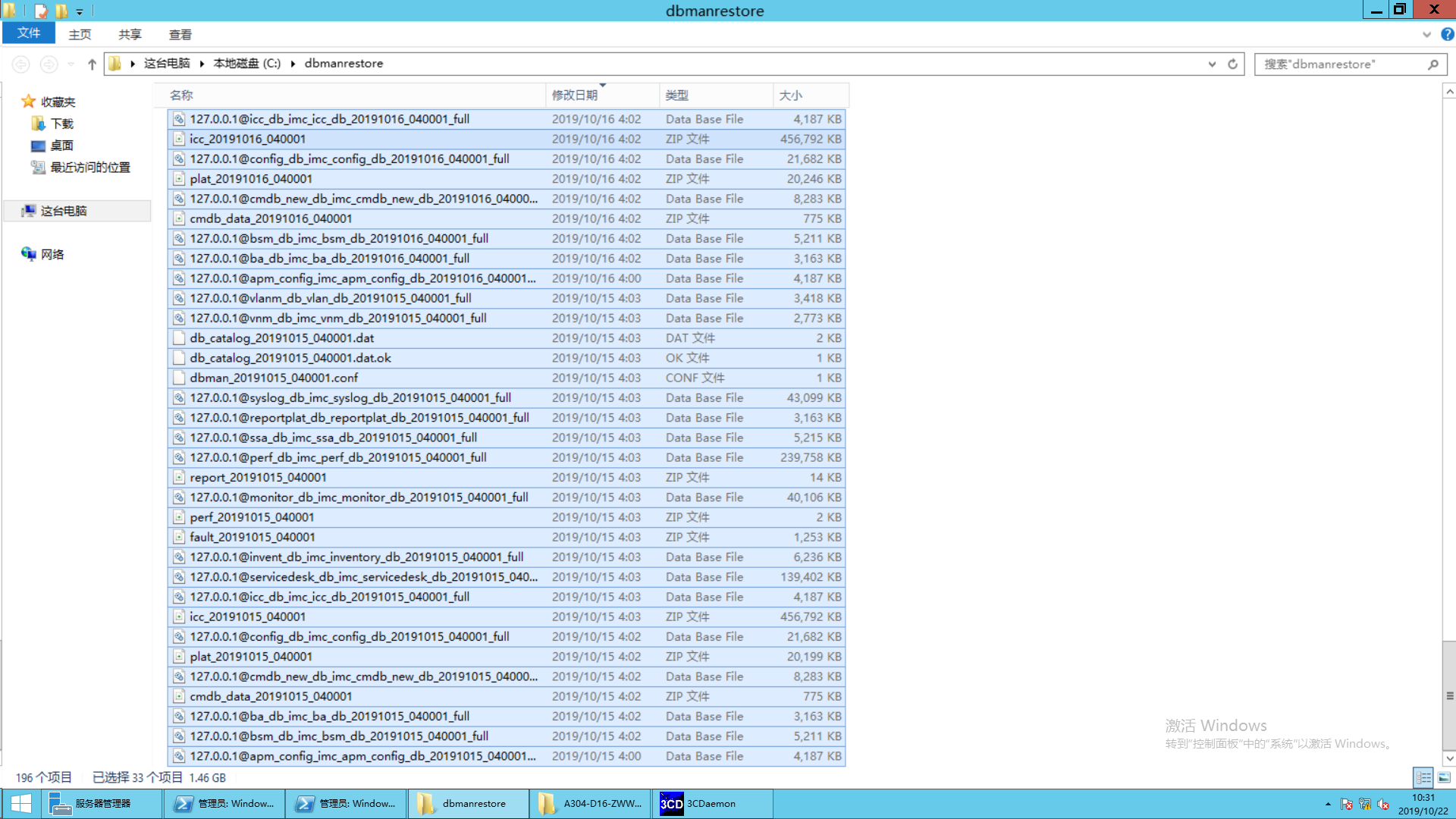Open the Help question mark icon

[x=1447, y=34]
